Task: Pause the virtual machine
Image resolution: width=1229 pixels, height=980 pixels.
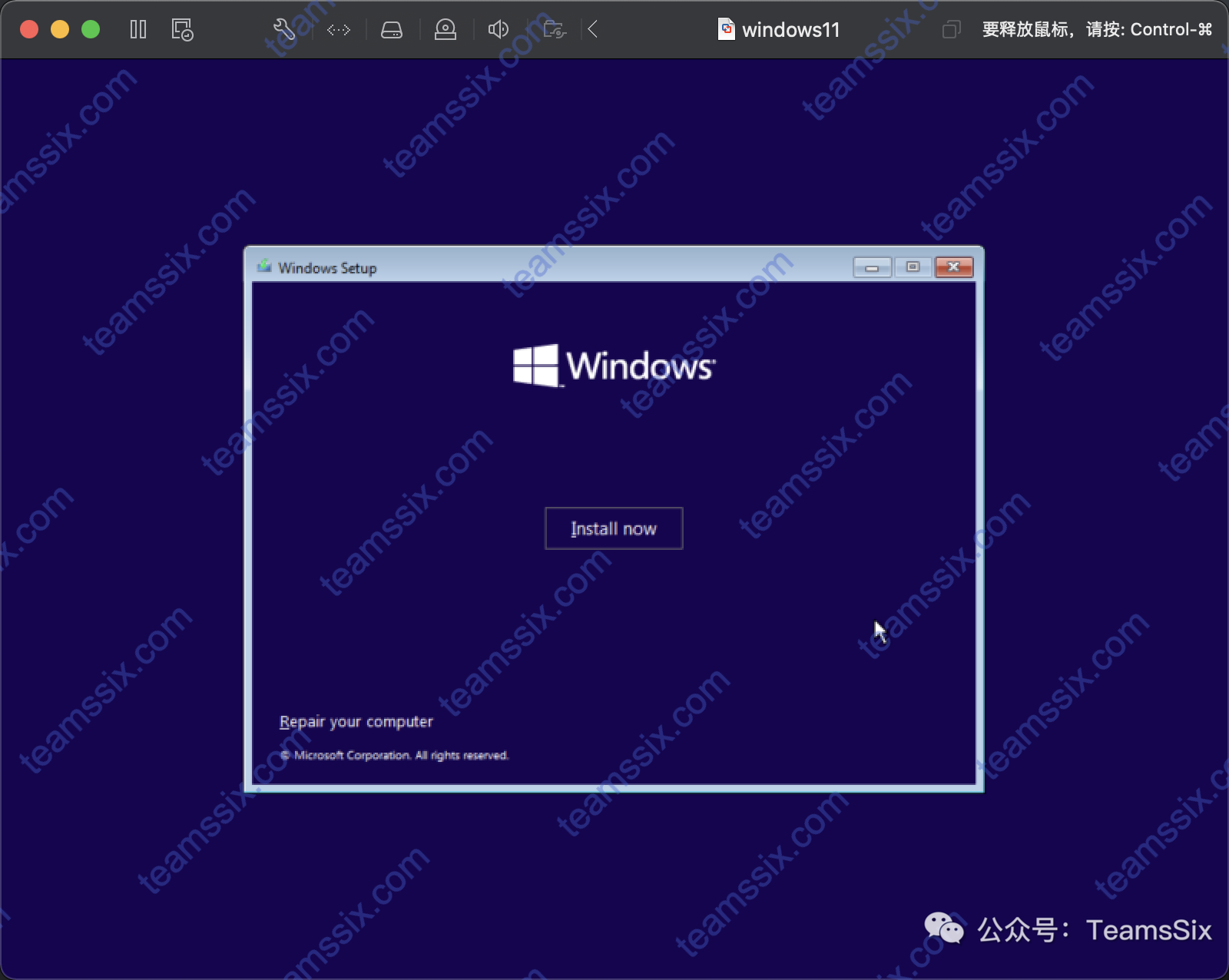Action: pyautogui.click(x=138, y=30)
